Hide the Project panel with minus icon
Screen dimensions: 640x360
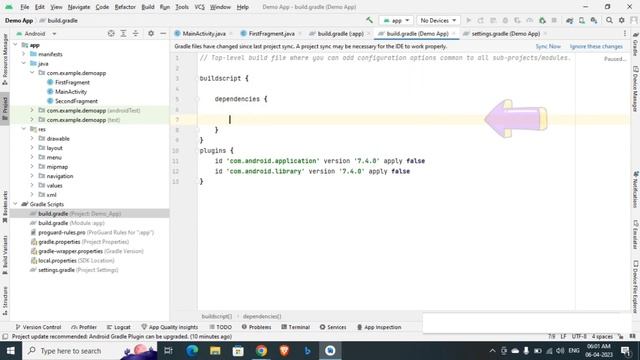click(163, 33)
